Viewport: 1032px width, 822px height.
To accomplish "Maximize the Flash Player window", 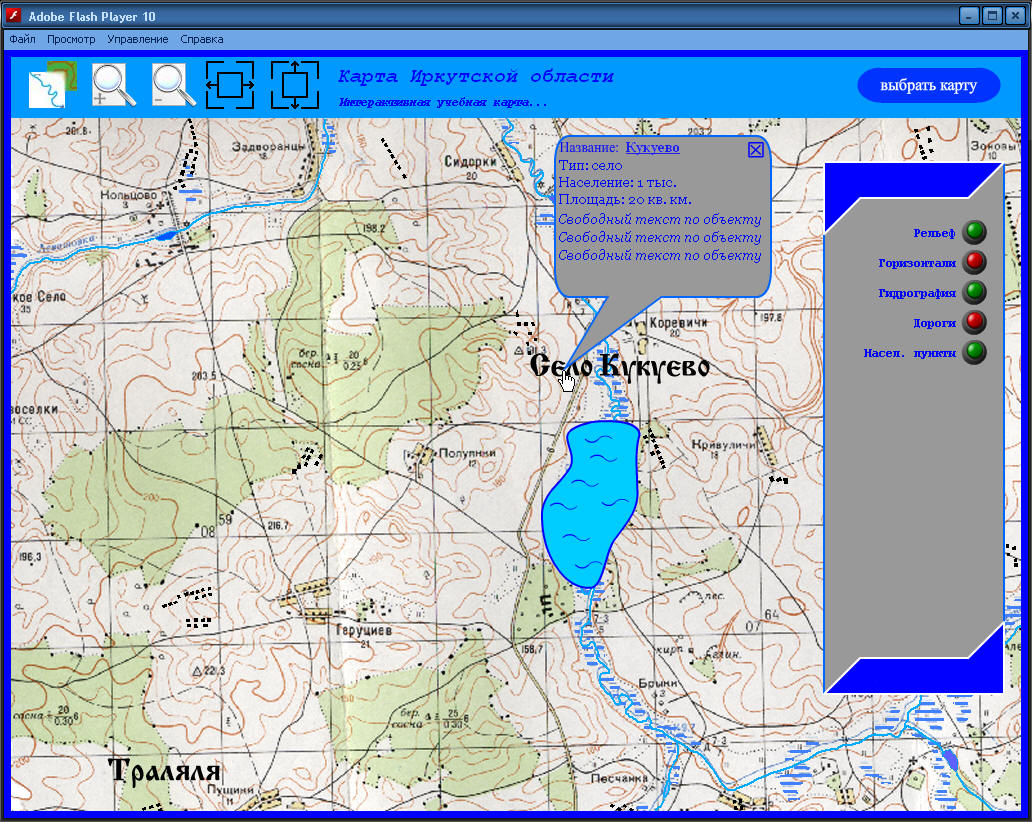I will [992, 15].
